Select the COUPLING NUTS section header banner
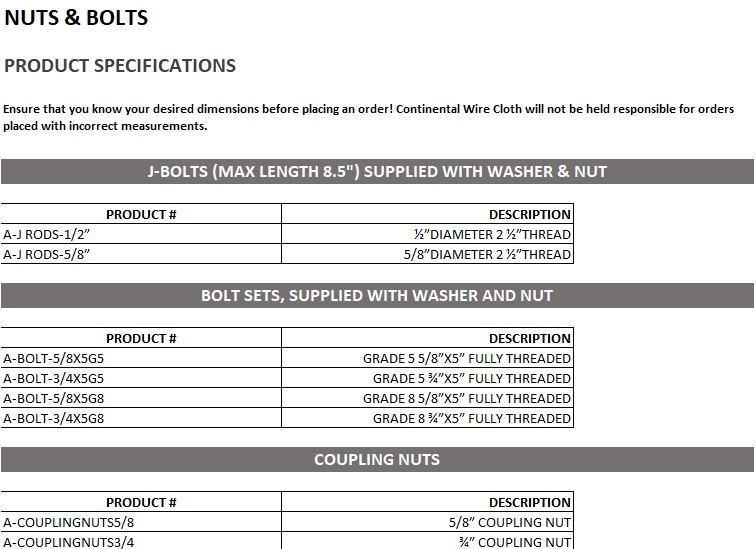 click(377, 459)
